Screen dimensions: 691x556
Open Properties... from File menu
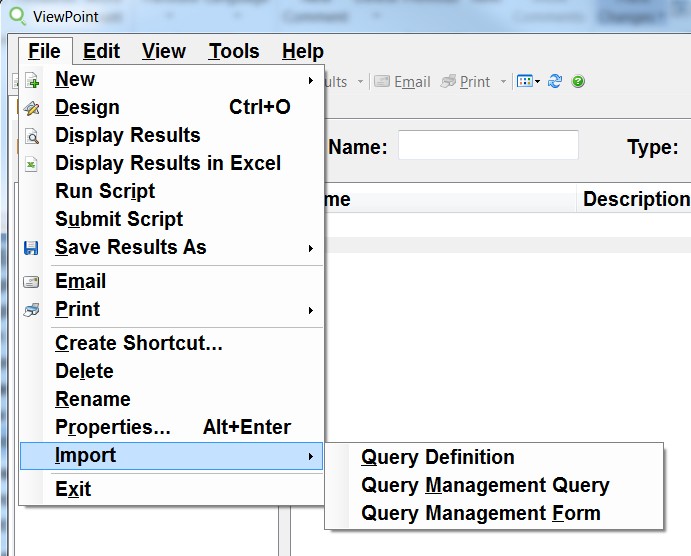[172, 427]
